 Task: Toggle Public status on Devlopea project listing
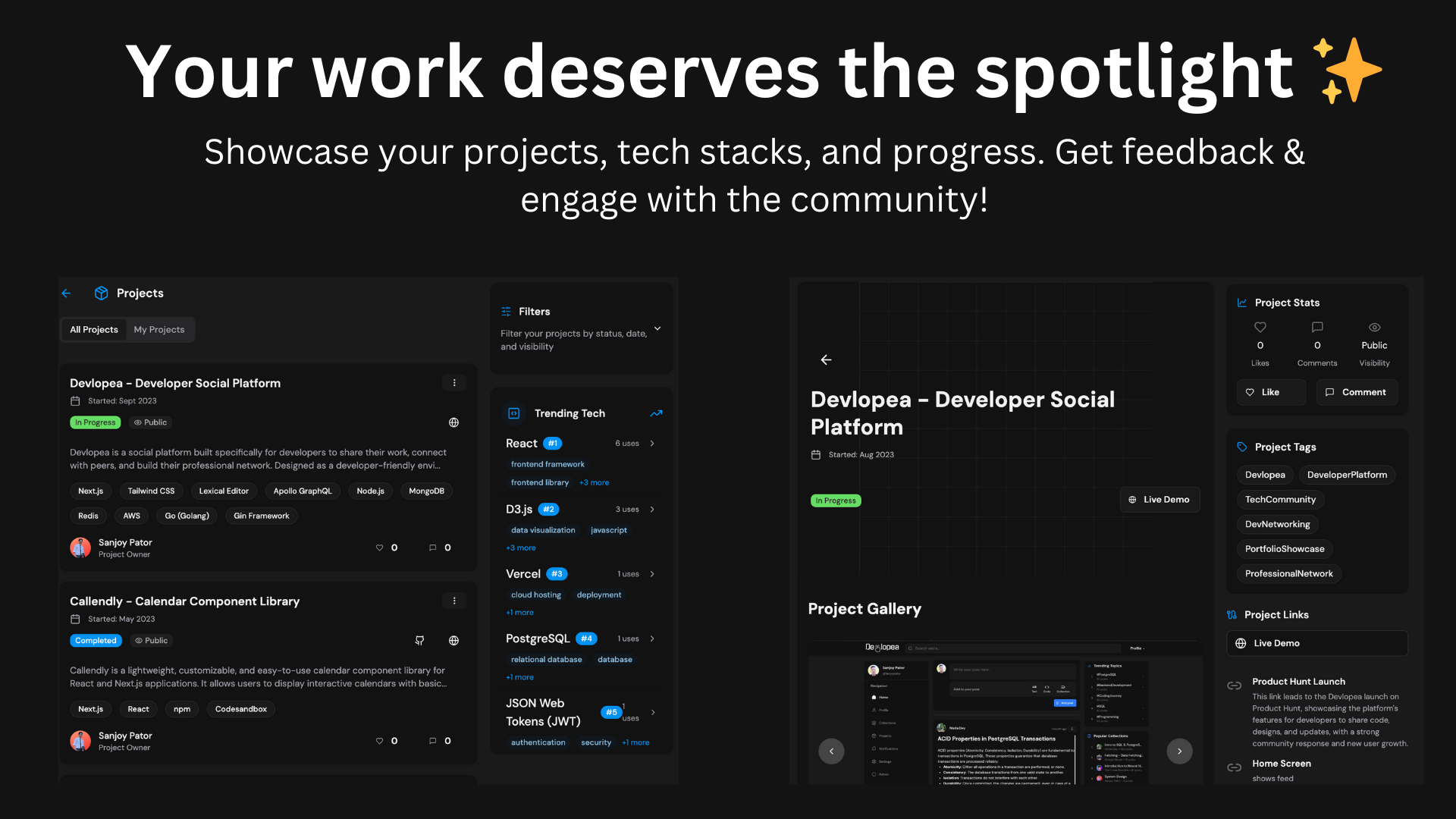click(x=151, y=422)
